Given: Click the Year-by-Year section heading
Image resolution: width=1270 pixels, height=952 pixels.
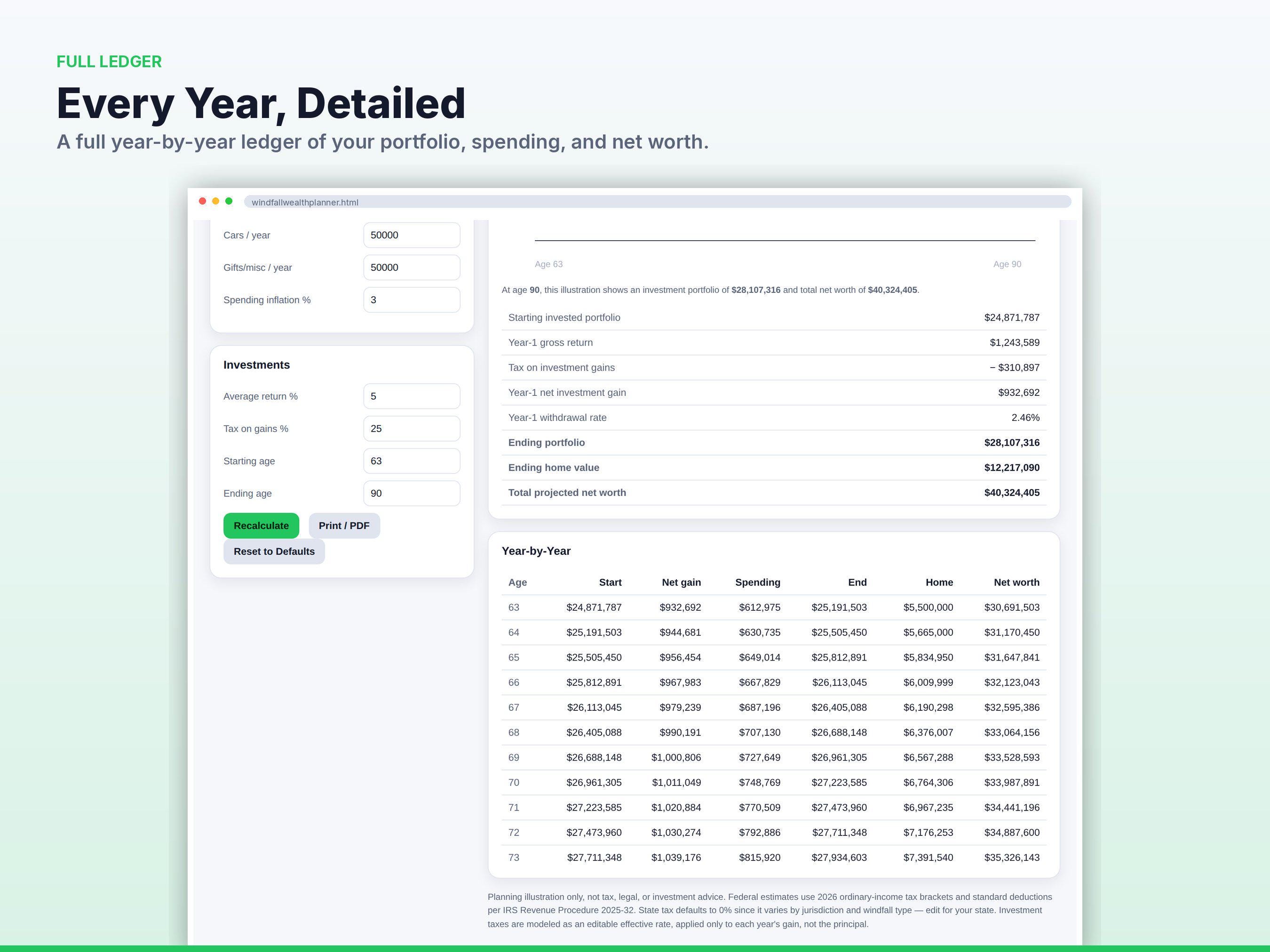Looking at the screenshot, I should 536,551.
